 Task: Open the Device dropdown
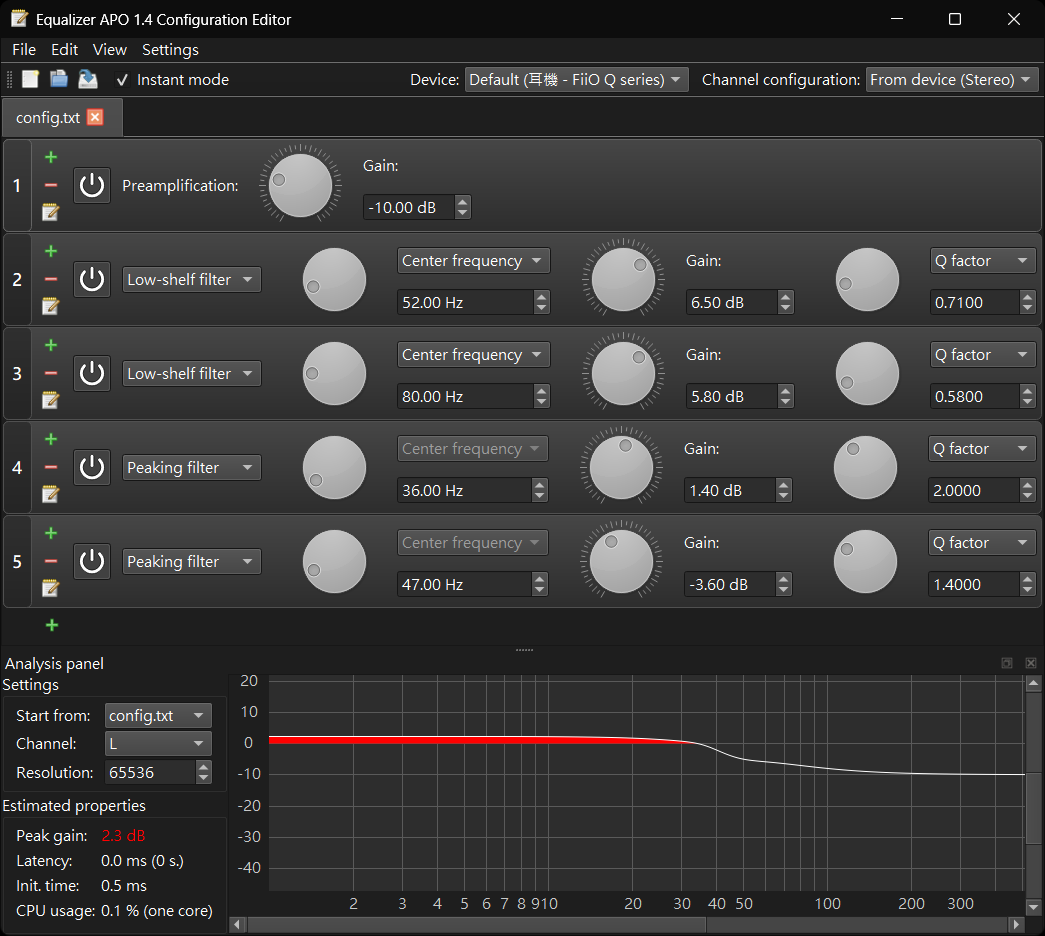(576, 79)
